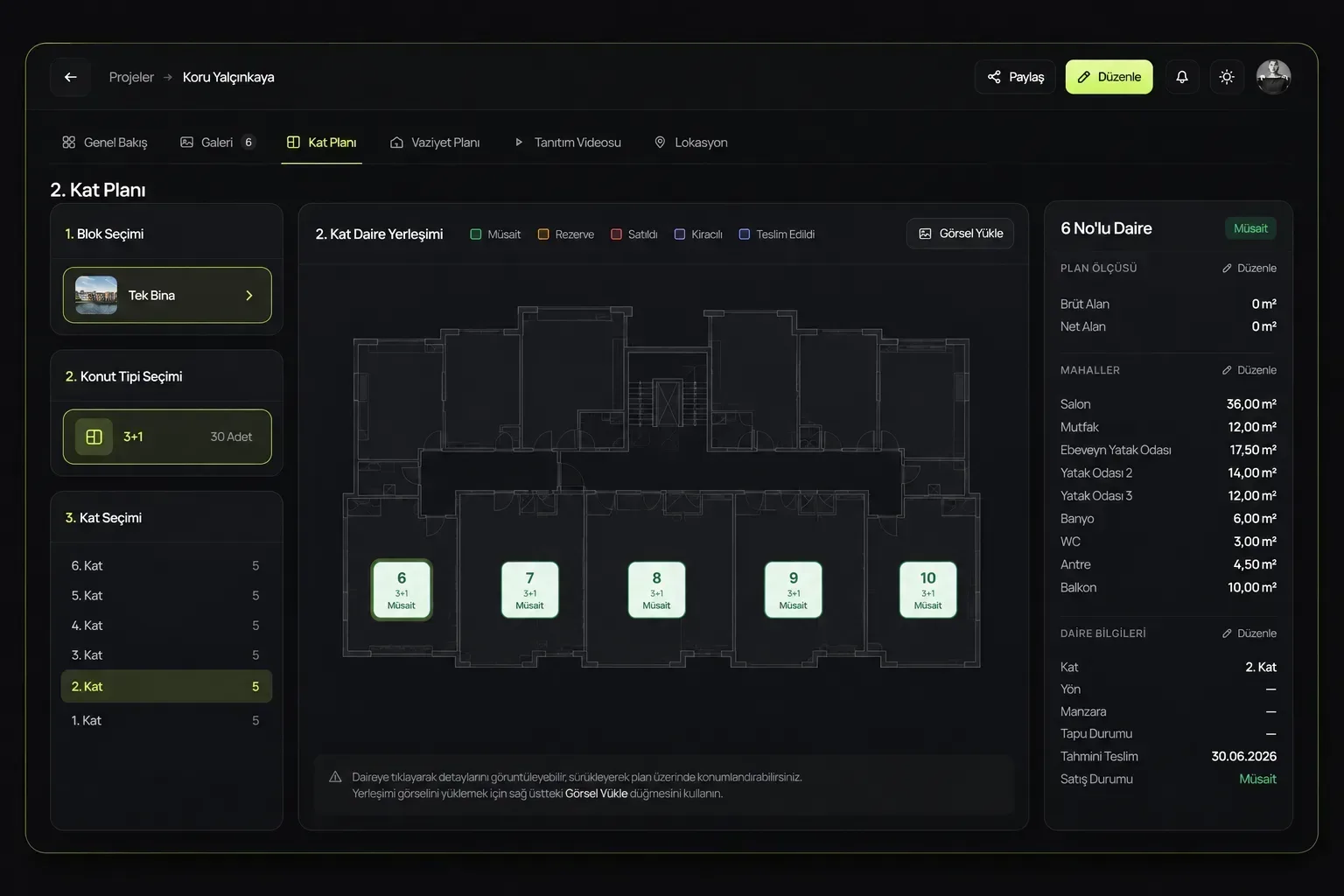Open Vaziyet Planı tab
This screenshot has height=896, width=1344.
click(435, 143)
